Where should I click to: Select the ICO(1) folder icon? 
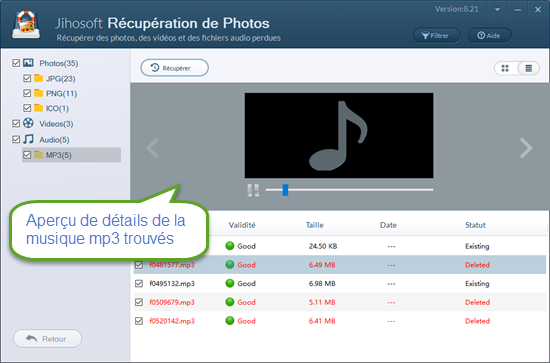39,108
